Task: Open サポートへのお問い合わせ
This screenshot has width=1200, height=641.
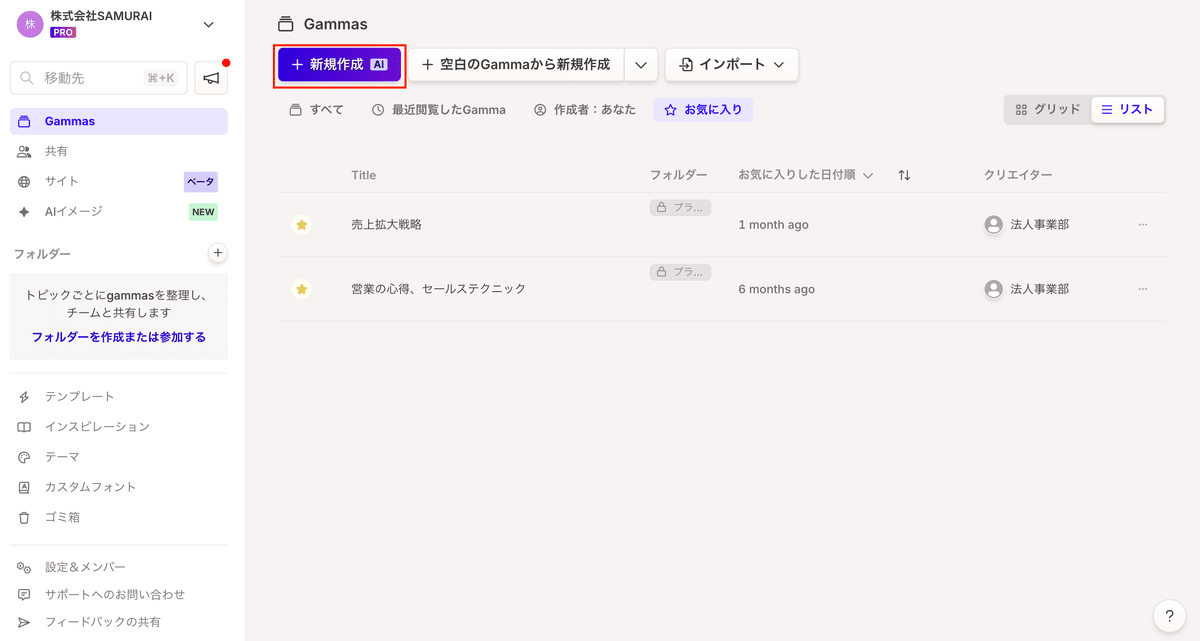Action: 119,594
